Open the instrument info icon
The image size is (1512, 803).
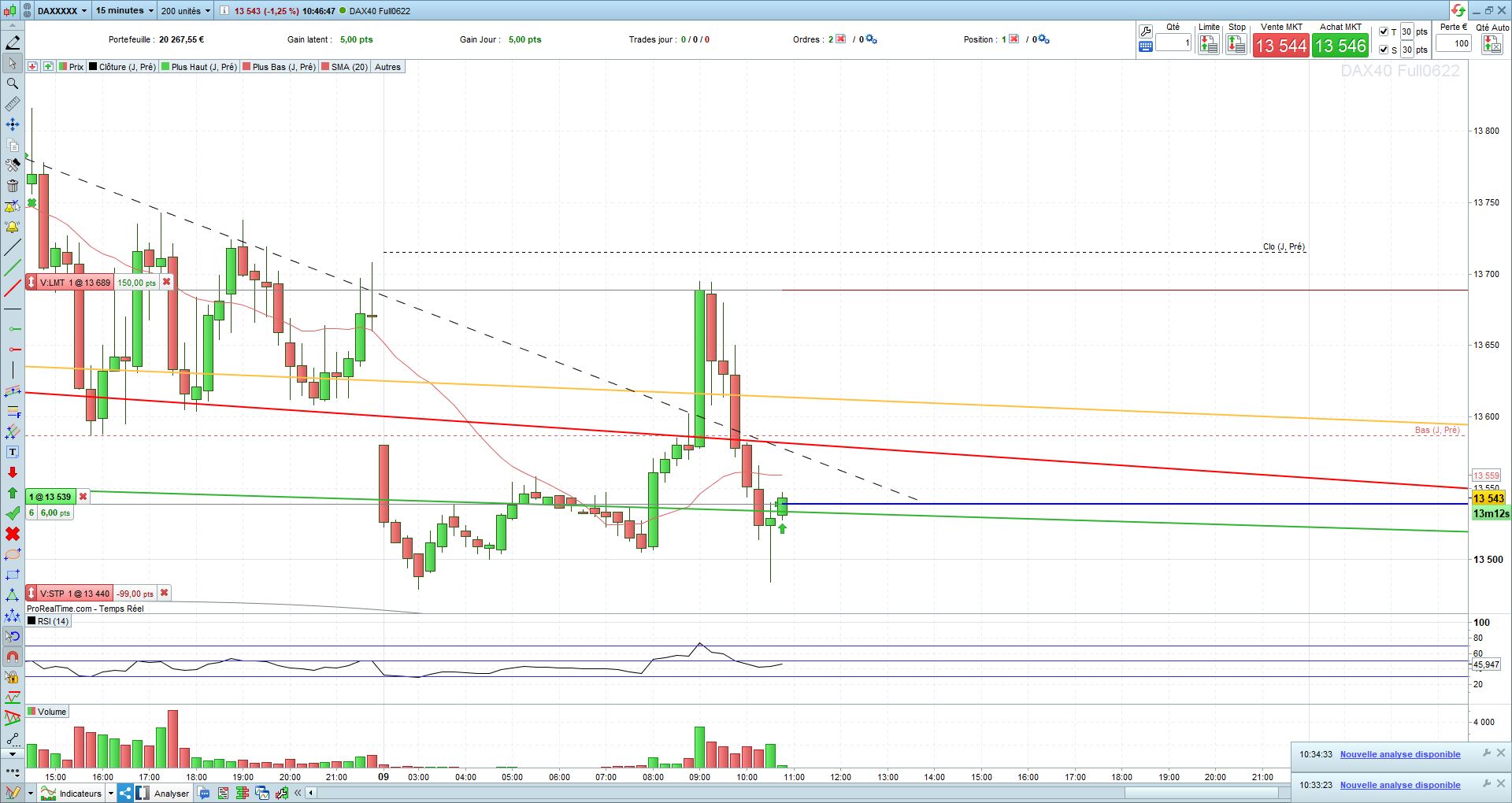(x=224, y=11)
